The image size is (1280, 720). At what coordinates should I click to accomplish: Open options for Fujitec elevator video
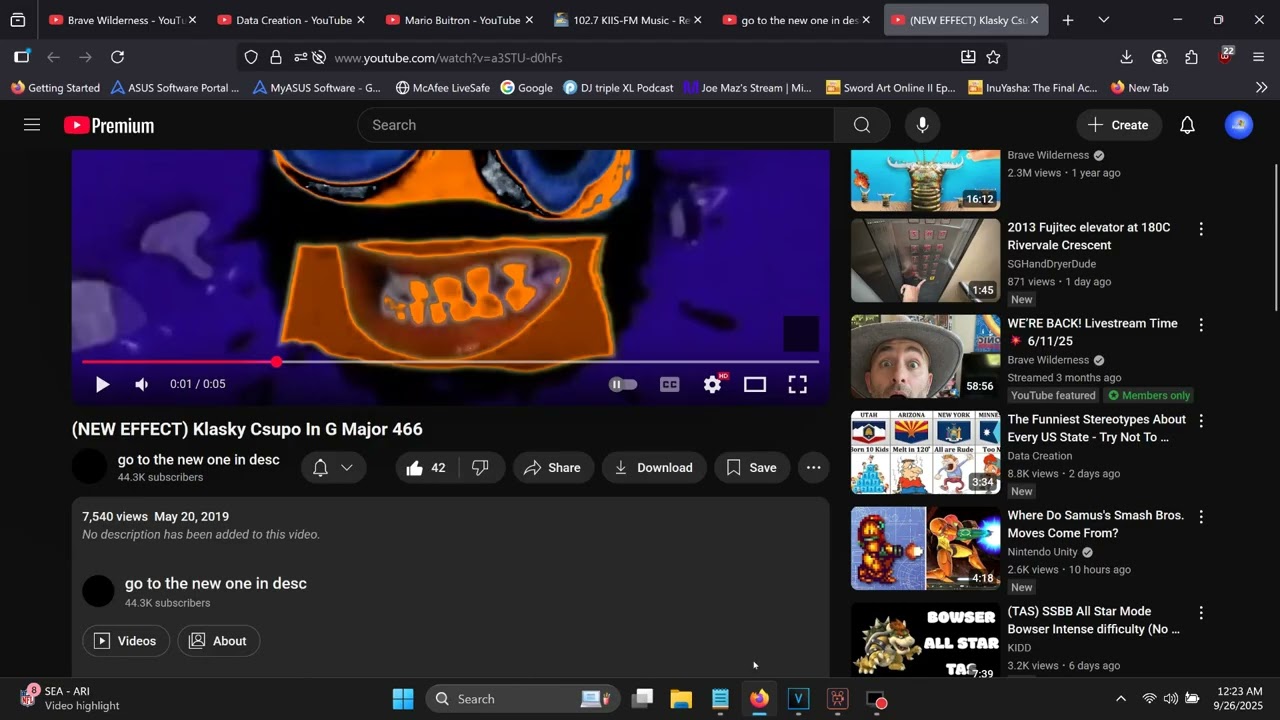coord(1201,229)
